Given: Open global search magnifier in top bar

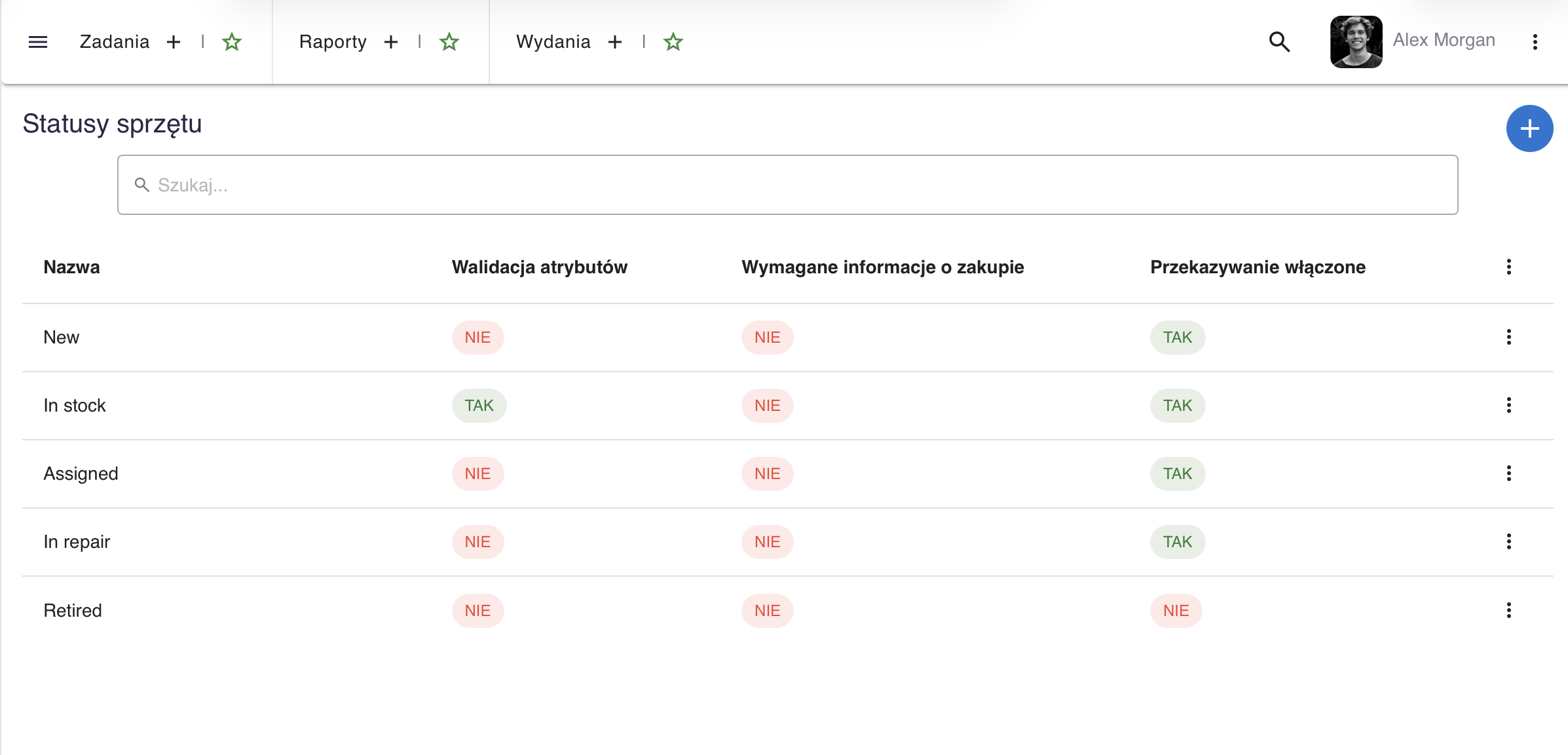Looking at the screenshot, I should coord(1279,42).
